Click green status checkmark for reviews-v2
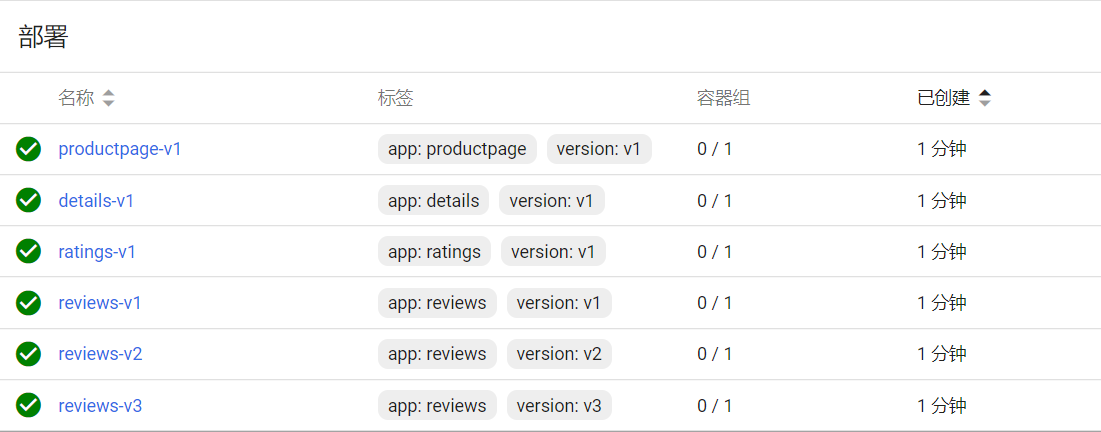The height and width of the screenshot is (432, 1101). click(28, 353)
